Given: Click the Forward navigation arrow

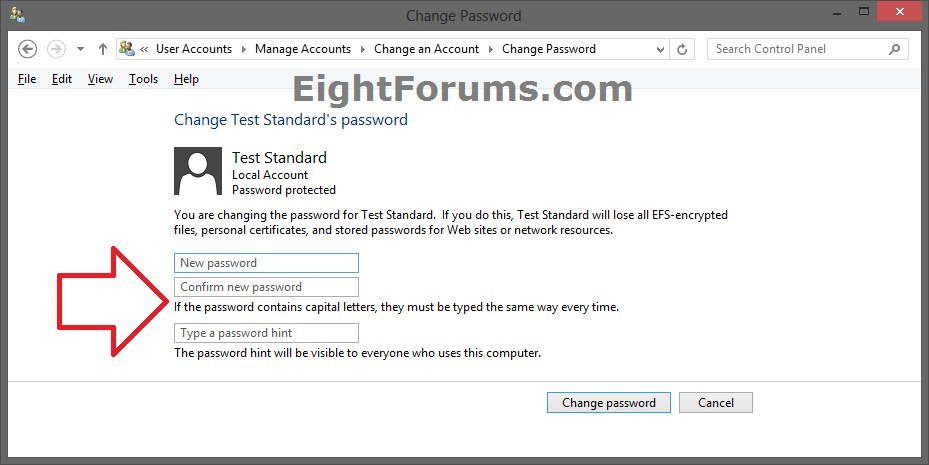Looking at the screenshot, I should pyautogui.click(x=56, y=49).
